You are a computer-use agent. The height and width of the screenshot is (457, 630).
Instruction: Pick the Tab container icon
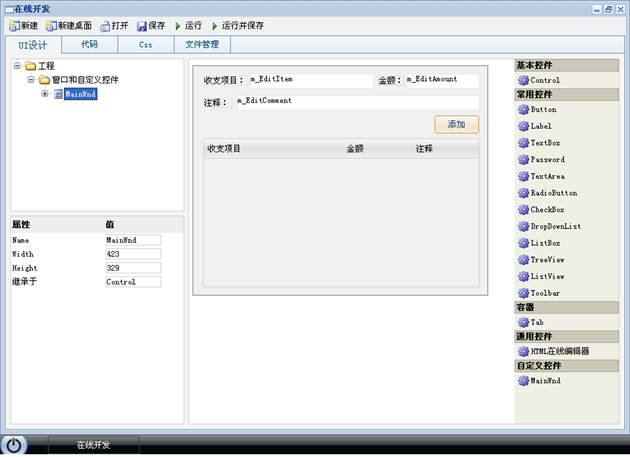pyautogui.click(x=523, y=322)
